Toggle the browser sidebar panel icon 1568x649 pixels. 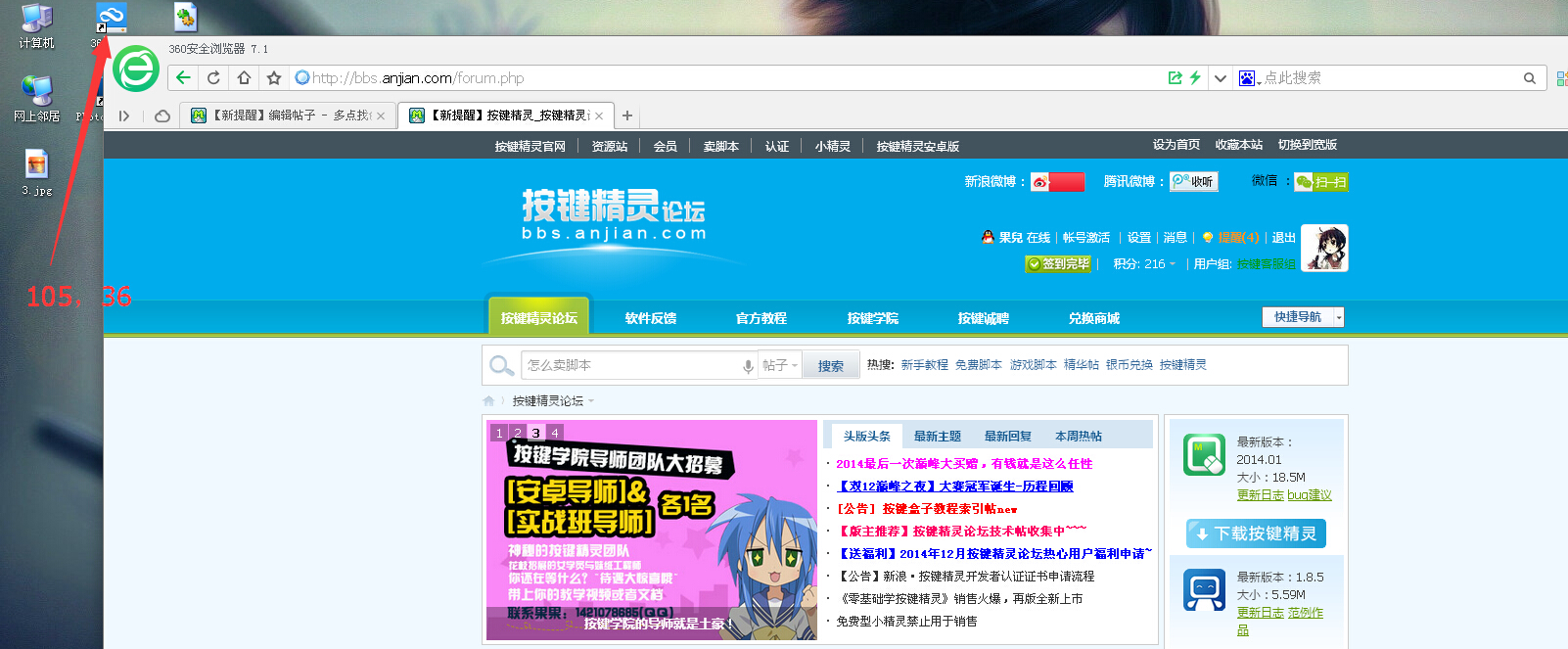124,116
